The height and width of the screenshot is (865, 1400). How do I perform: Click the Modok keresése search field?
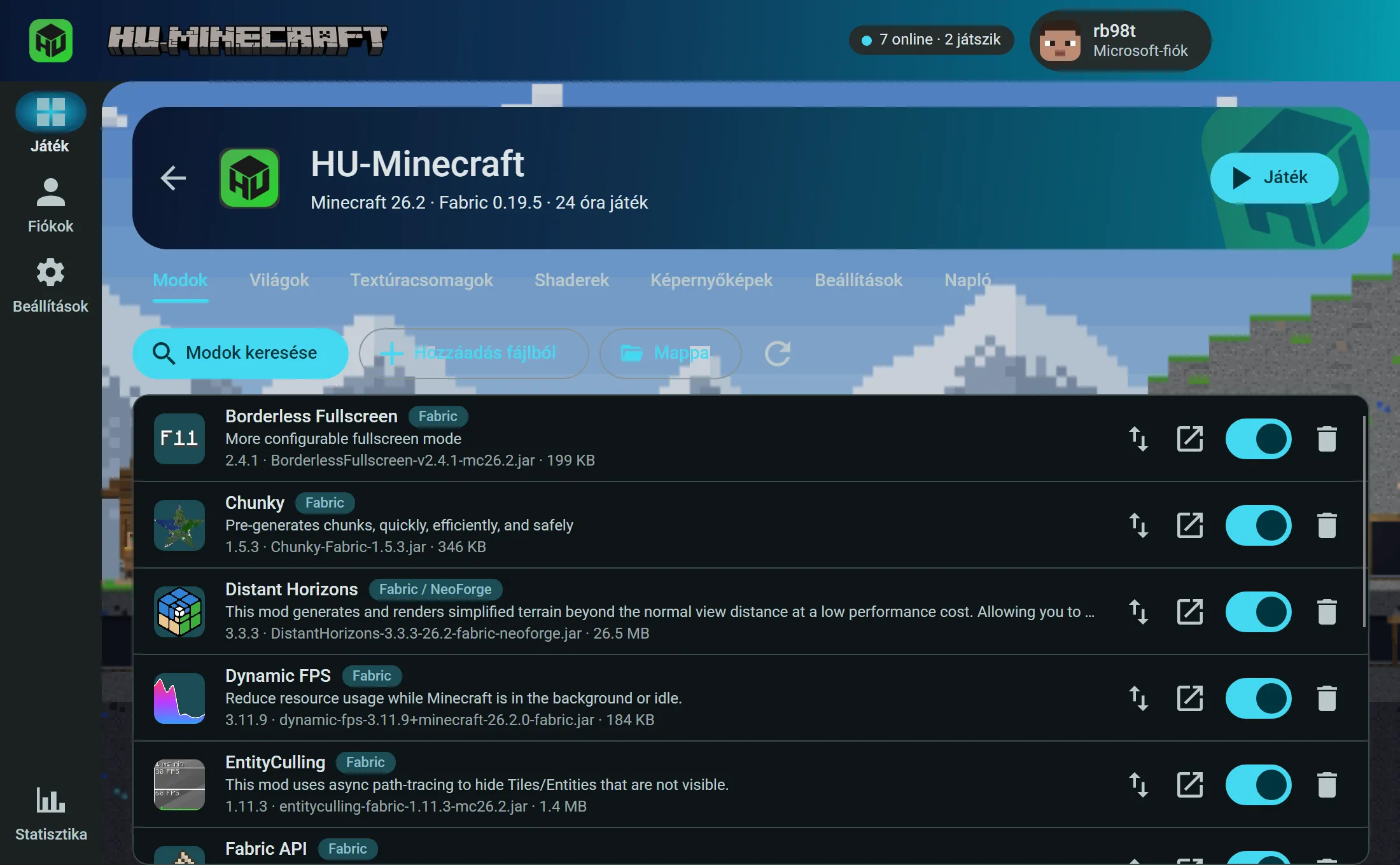240,353
